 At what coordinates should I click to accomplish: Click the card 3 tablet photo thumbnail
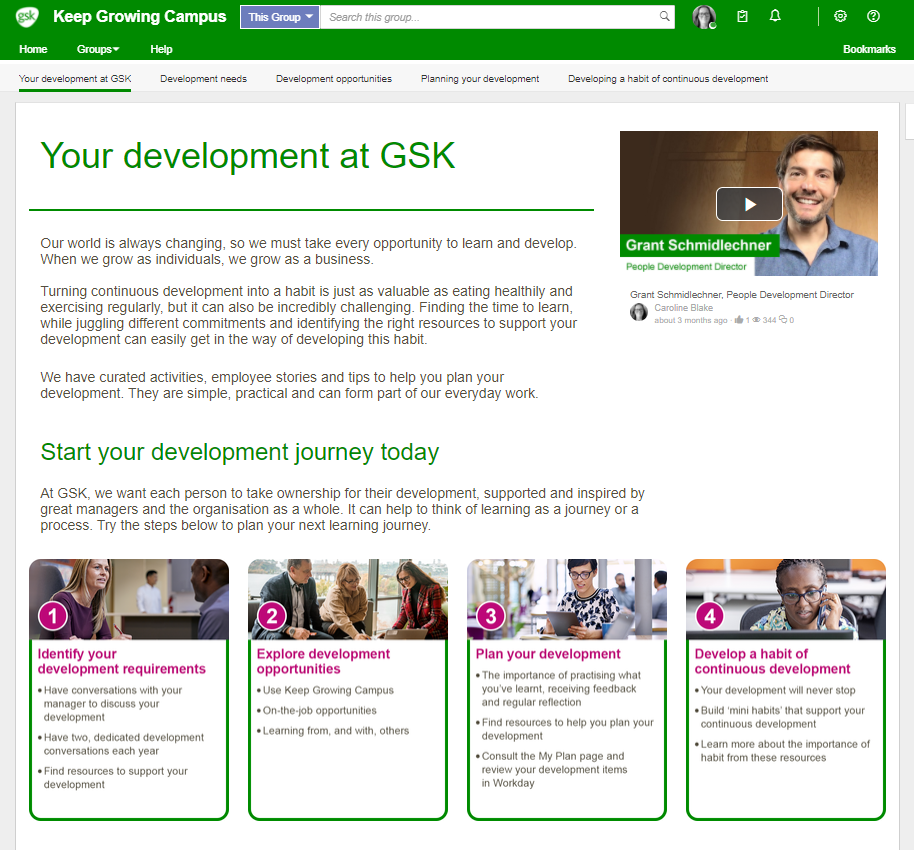click(567, 599)
